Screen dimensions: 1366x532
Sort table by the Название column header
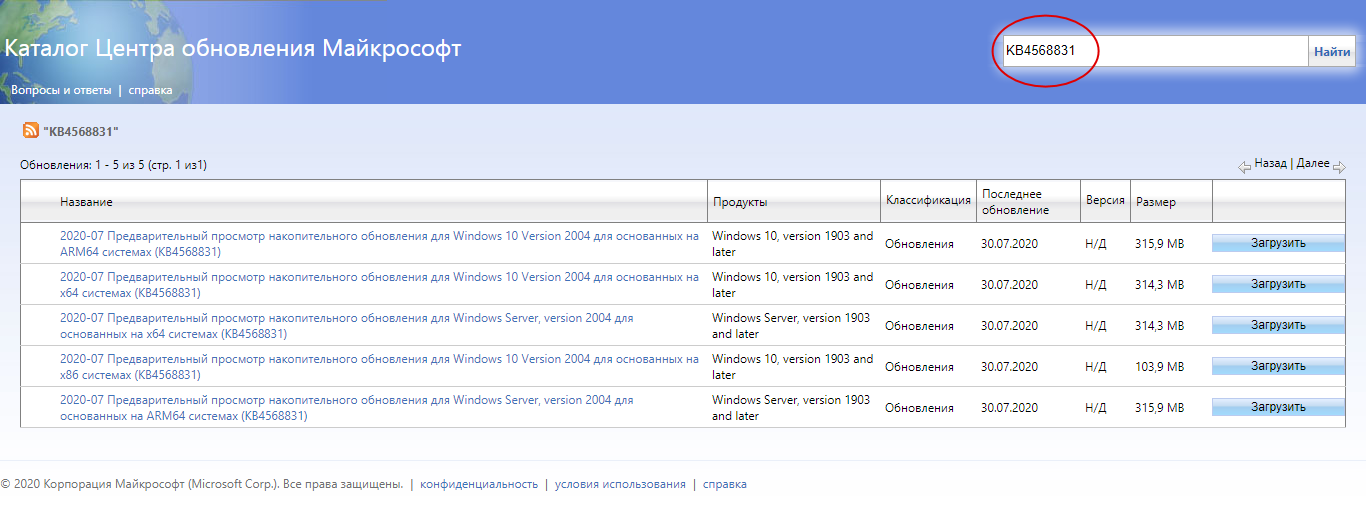pos(86,202)
